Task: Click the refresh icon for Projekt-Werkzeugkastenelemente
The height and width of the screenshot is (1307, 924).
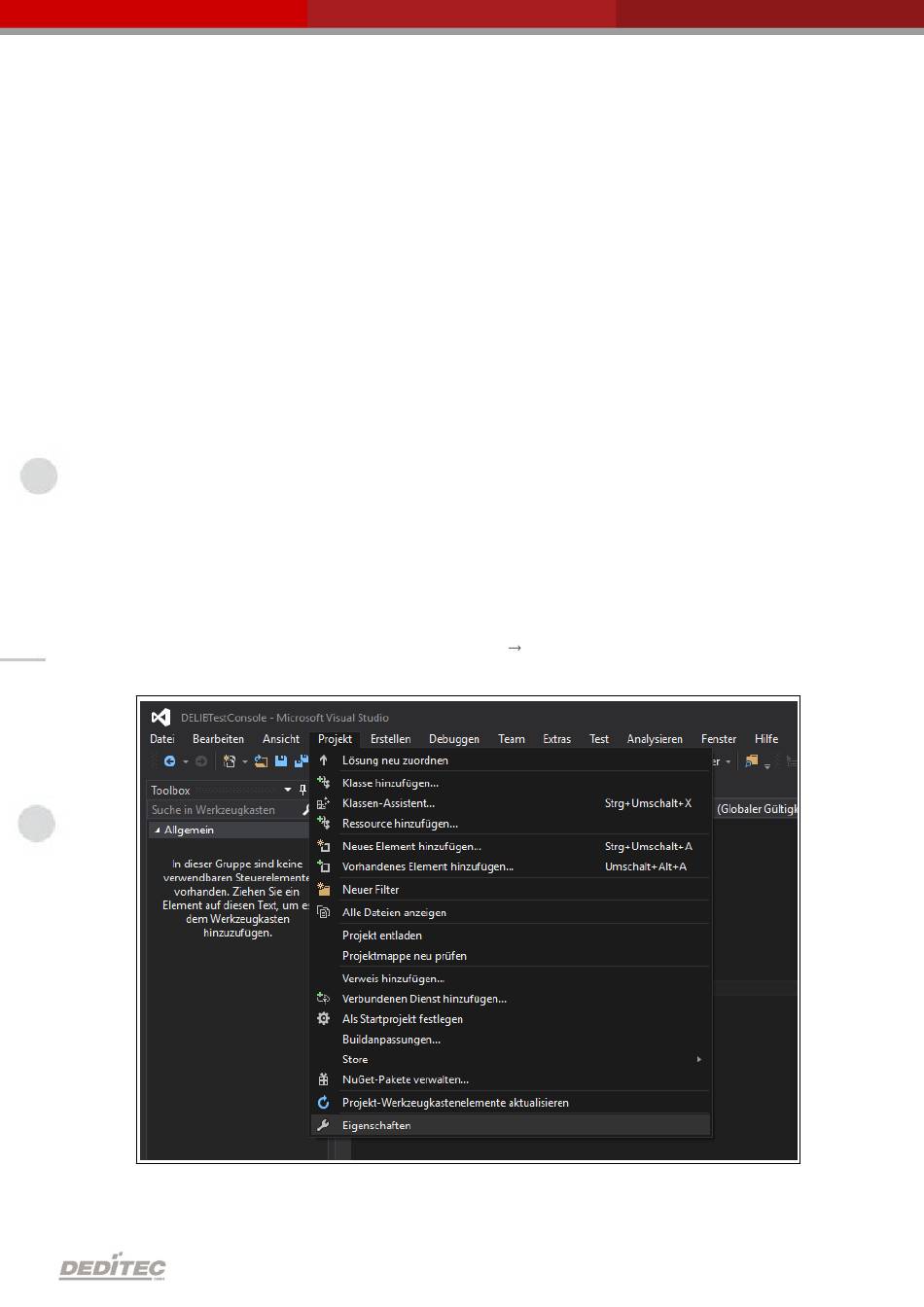Action: 324,1103
